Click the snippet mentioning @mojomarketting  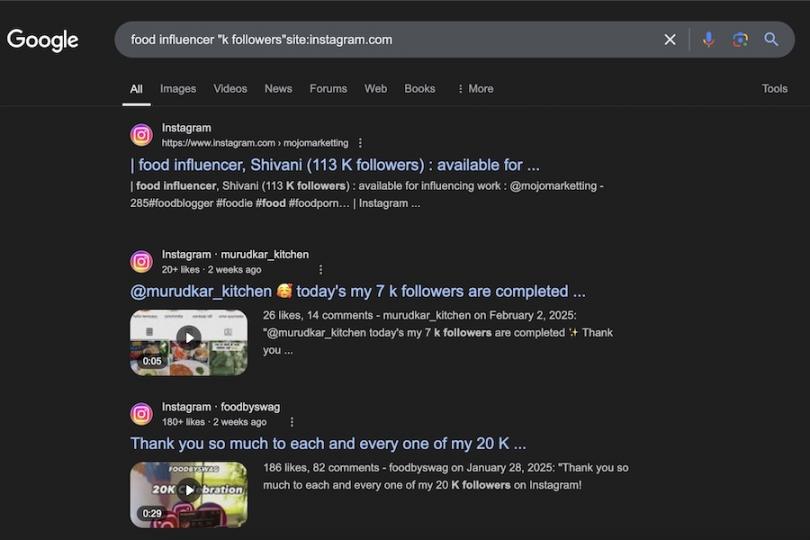pyautogui.click(x=367, y=194)
